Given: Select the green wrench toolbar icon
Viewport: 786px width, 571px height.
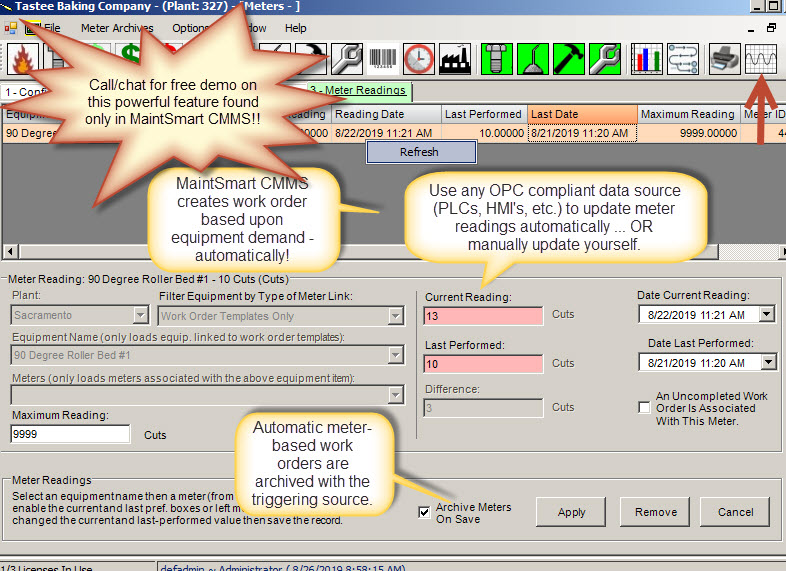Looking at the screenshot, I should tap(605, 59).
